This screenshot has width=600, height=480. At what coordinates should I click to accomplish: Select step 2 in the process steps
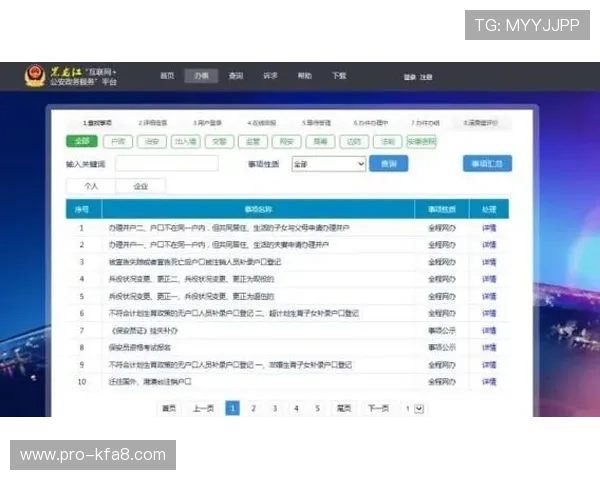pos(153,123)
